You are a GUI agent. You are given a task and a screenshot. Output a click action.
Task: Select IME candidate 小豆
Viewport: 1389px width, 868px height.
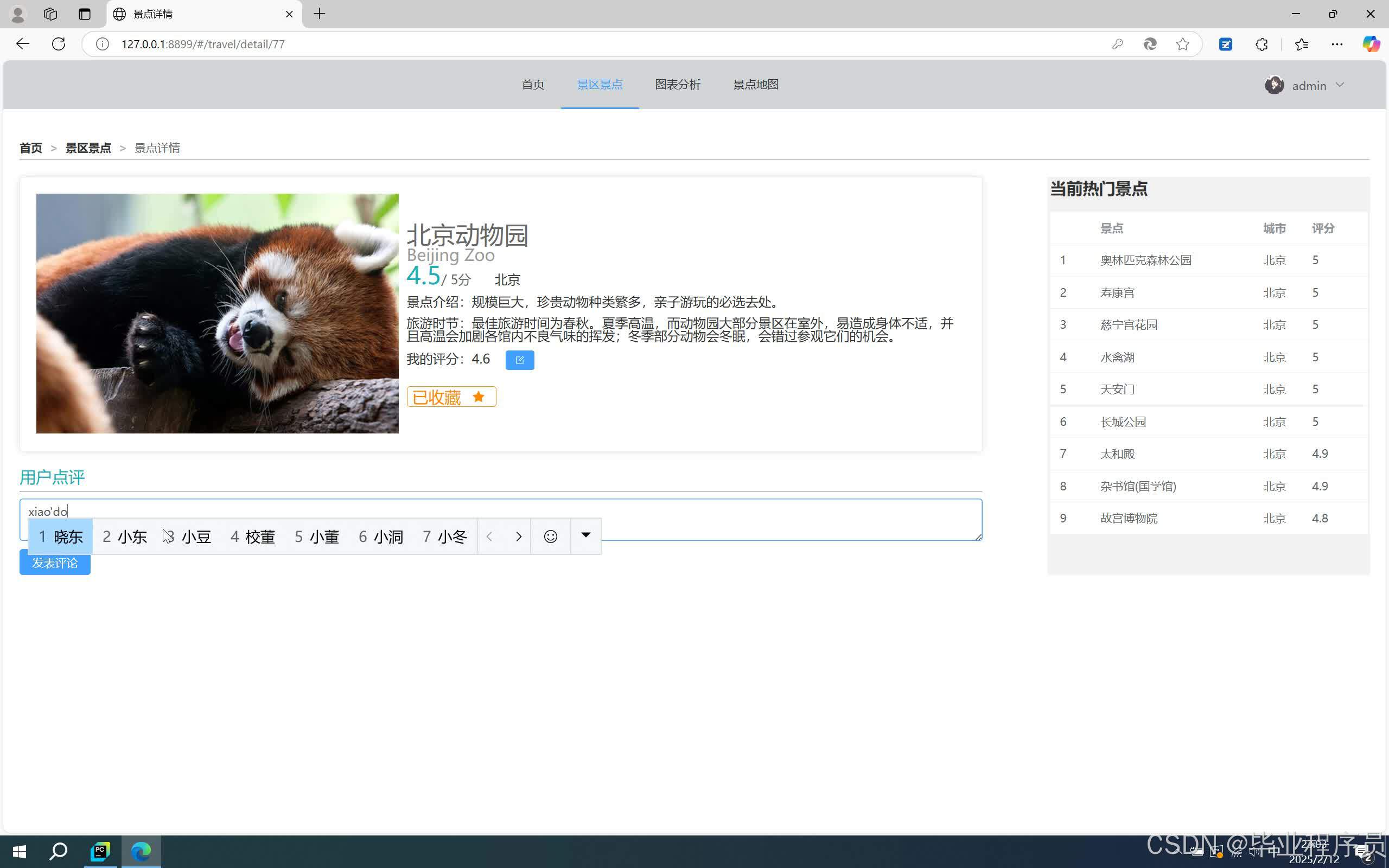click(189, 537)
